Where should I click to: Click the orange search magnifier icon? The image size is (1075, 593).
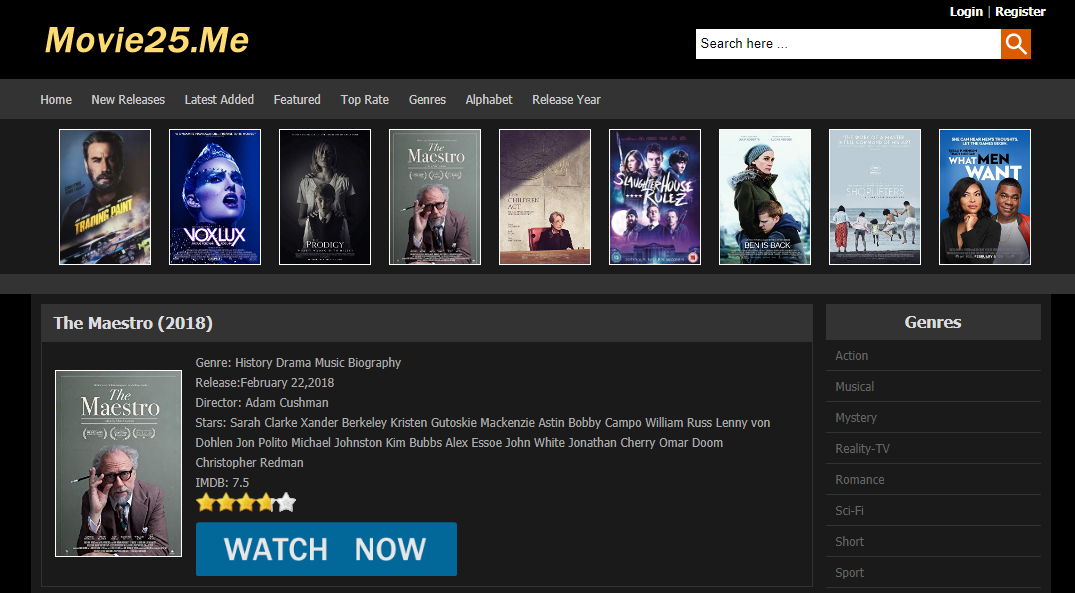(x=1015, y=44)
